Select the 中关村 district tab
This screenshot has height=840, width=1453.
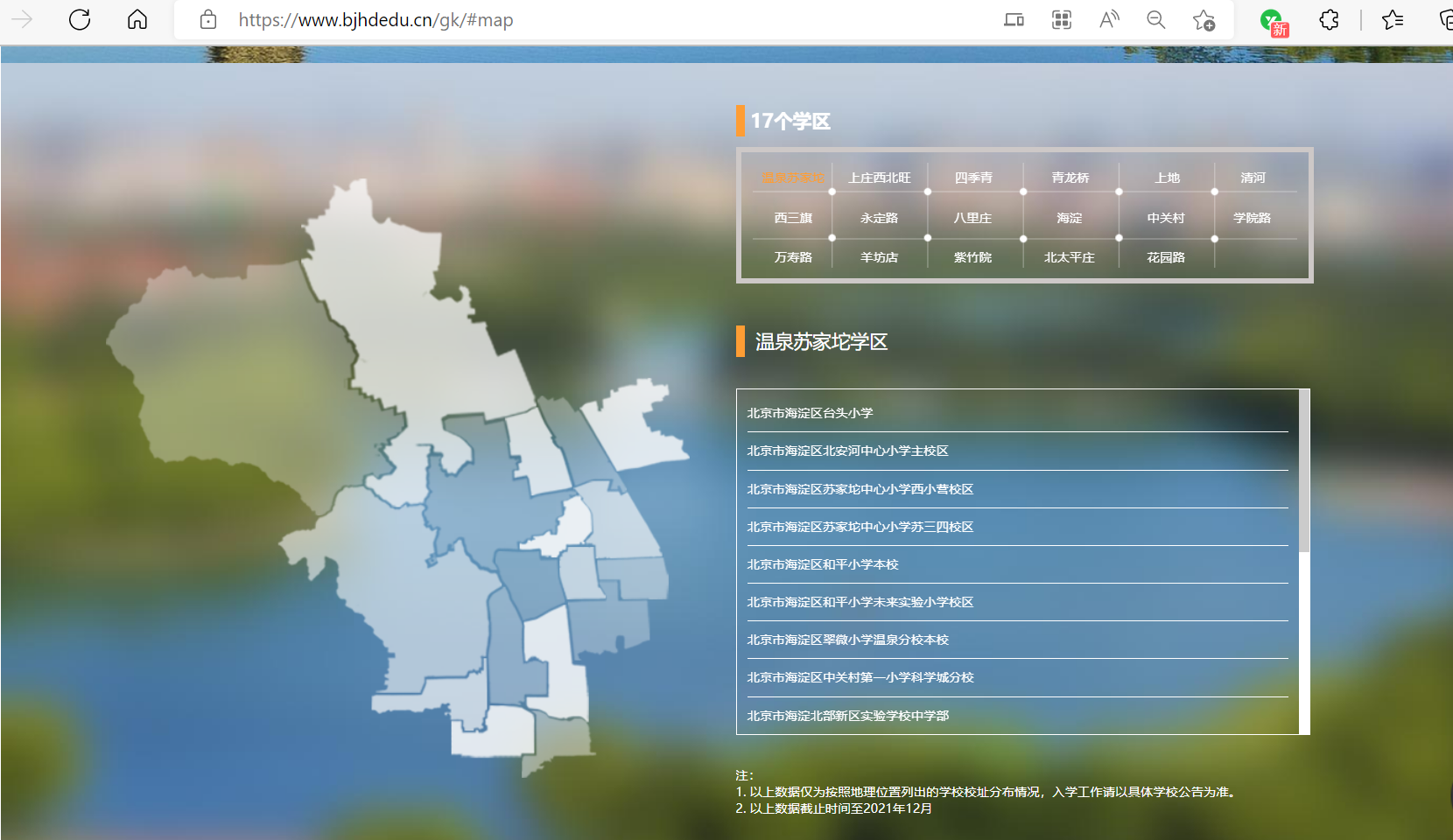pos(1166,218)
